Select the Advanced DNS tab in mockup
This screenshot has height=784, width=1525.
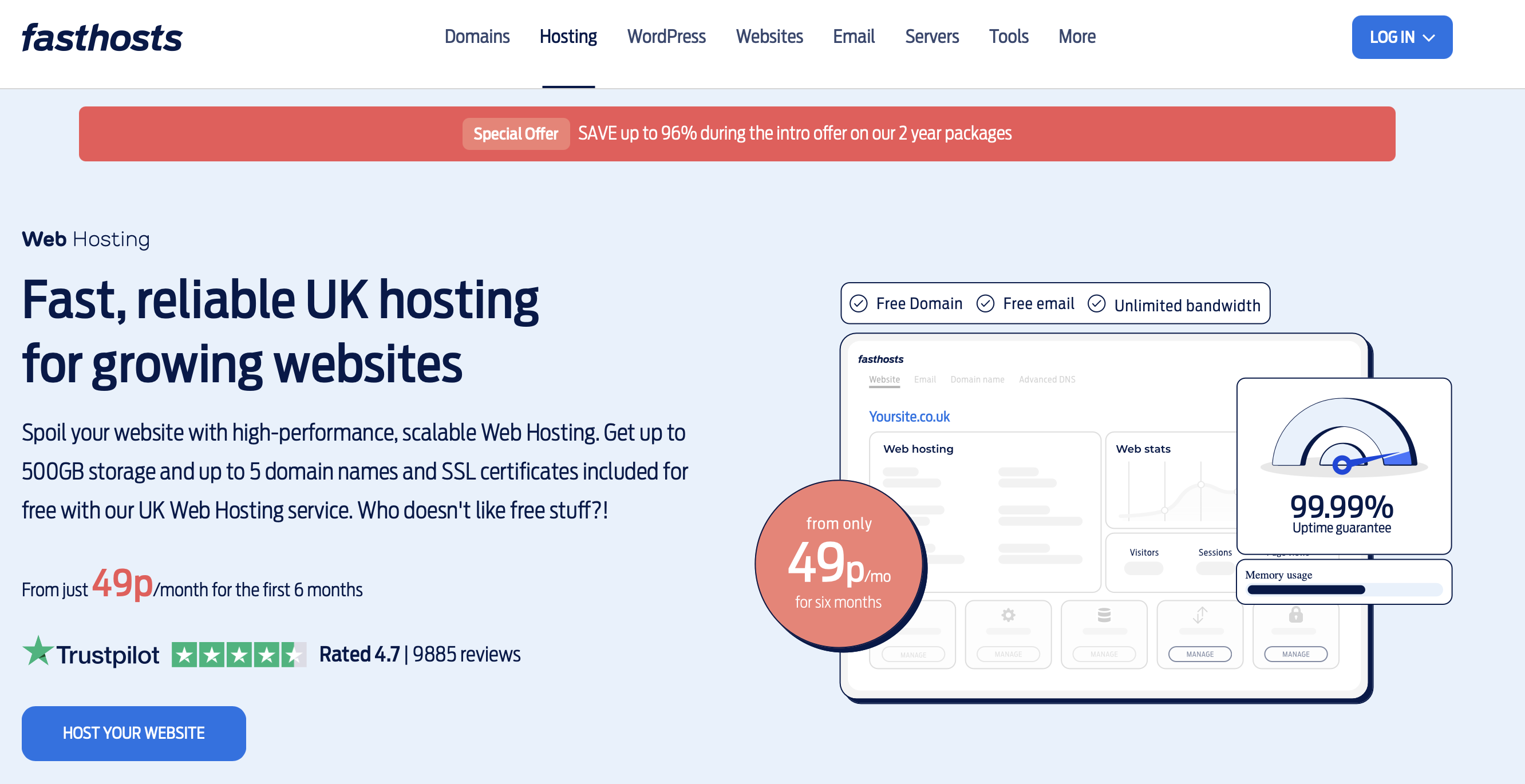pos(1046,379)
